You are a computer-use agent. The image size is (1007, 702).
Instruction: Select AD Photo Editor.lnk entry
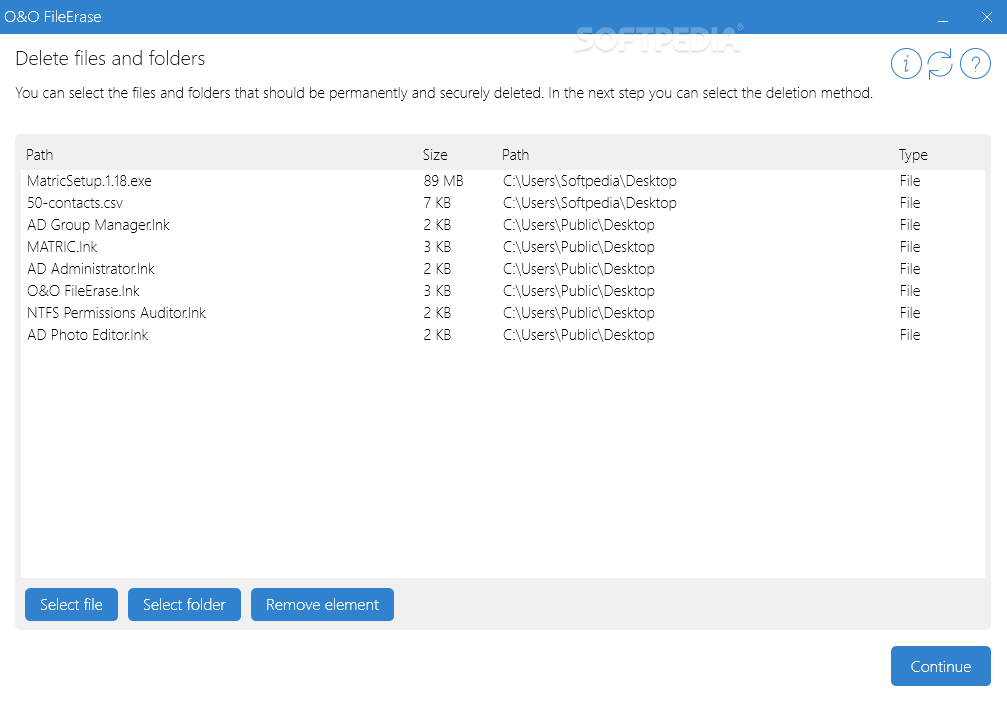click(x=503, y=335)
